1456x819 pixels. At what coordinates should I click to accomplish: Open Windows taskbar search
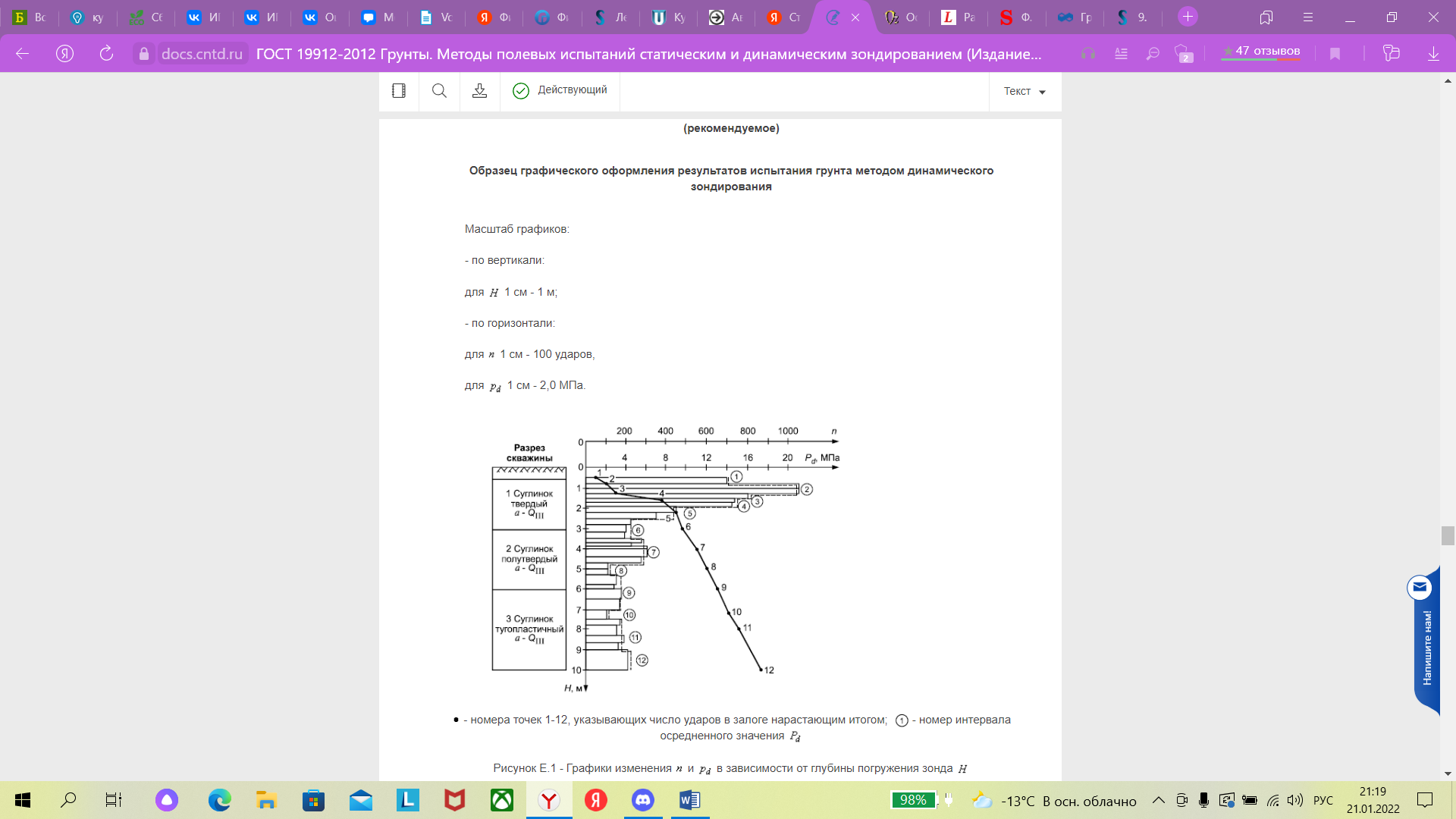(68, 800)
